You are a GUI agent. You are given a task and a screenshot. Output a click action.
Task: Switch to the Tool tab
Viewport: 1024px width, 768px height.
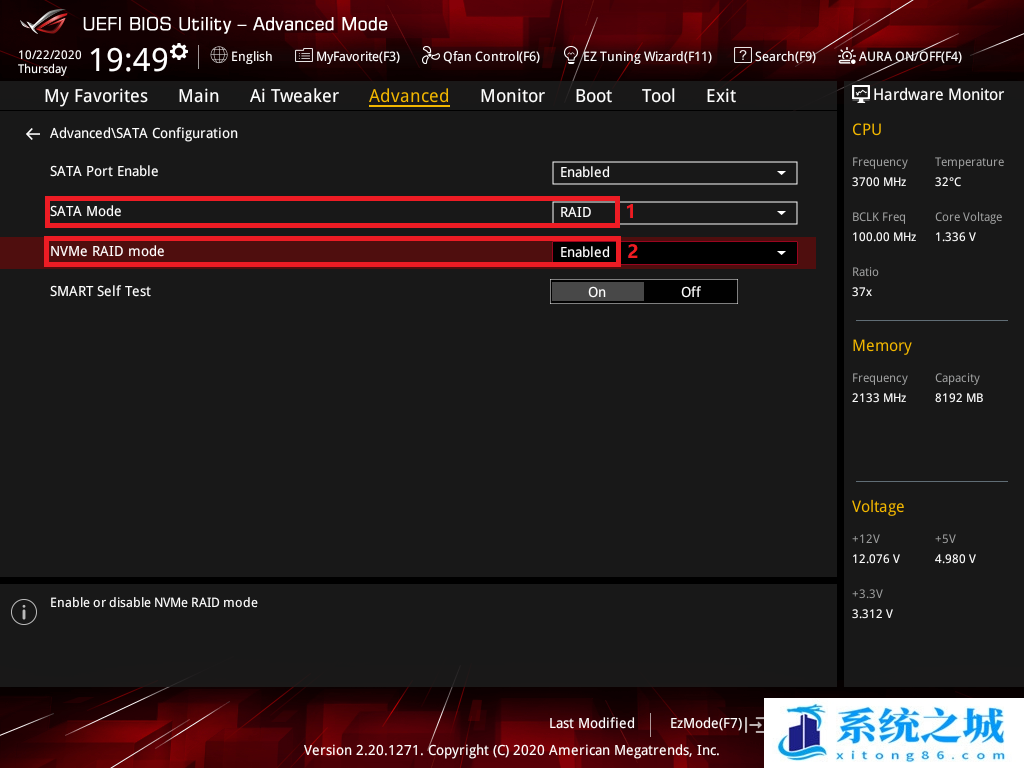tap(658, 96)
